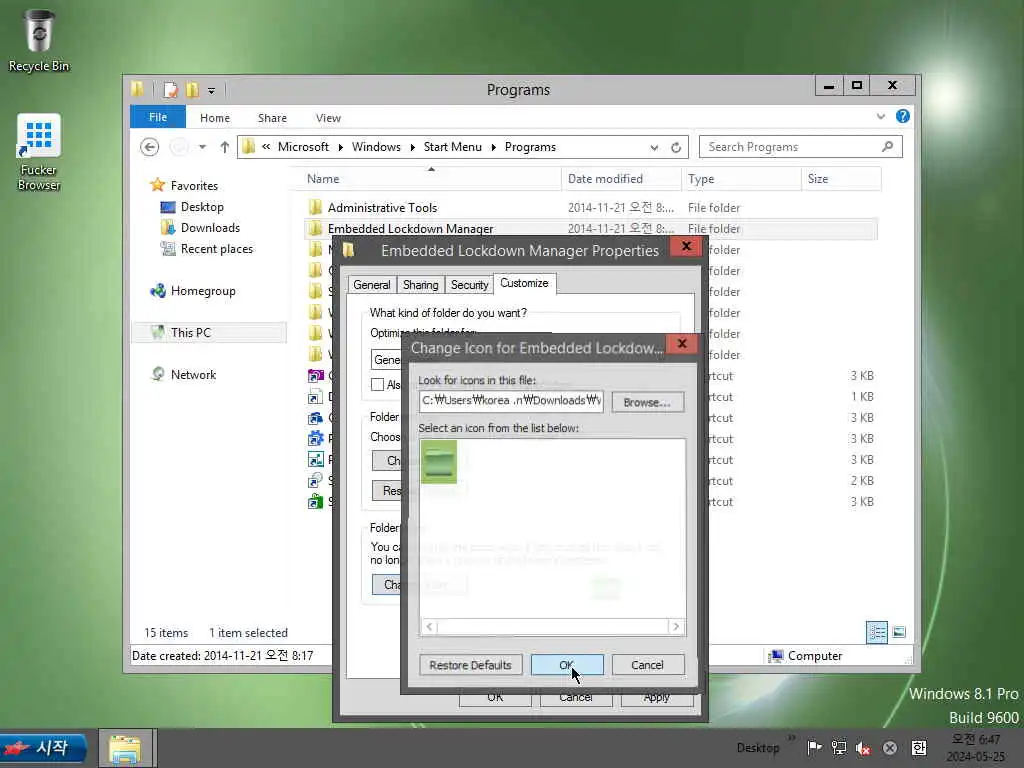
Task: Click the Korean IME language indicator
Action: (x=919, y=748)
